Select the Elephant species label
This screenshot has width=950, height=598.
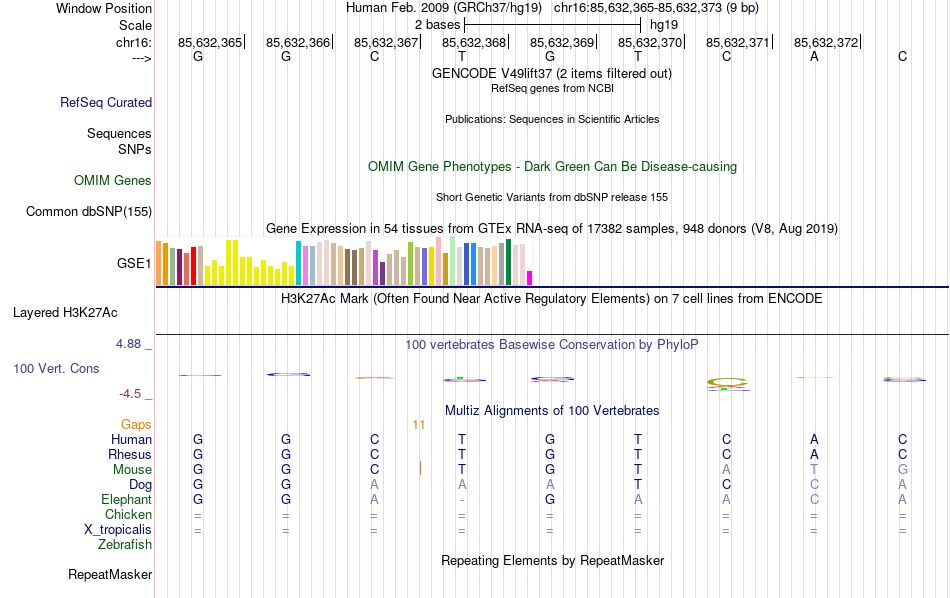(x=127, y=499)
